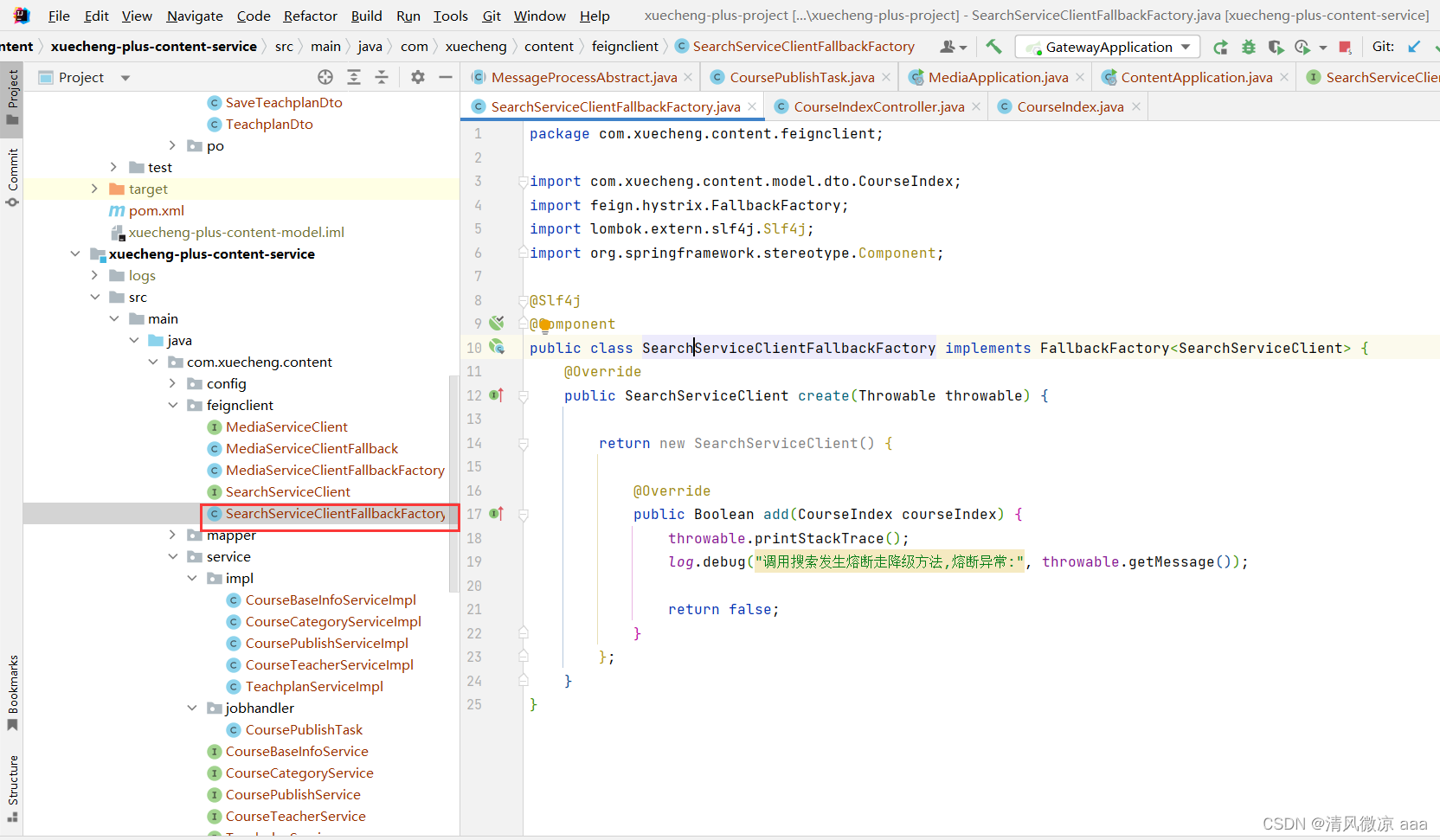Image resolution: width=1440 pixels, height=840 pixels.
Task: Click FallbackFactory in the implements clause
Action: [x=1104, y=348]
